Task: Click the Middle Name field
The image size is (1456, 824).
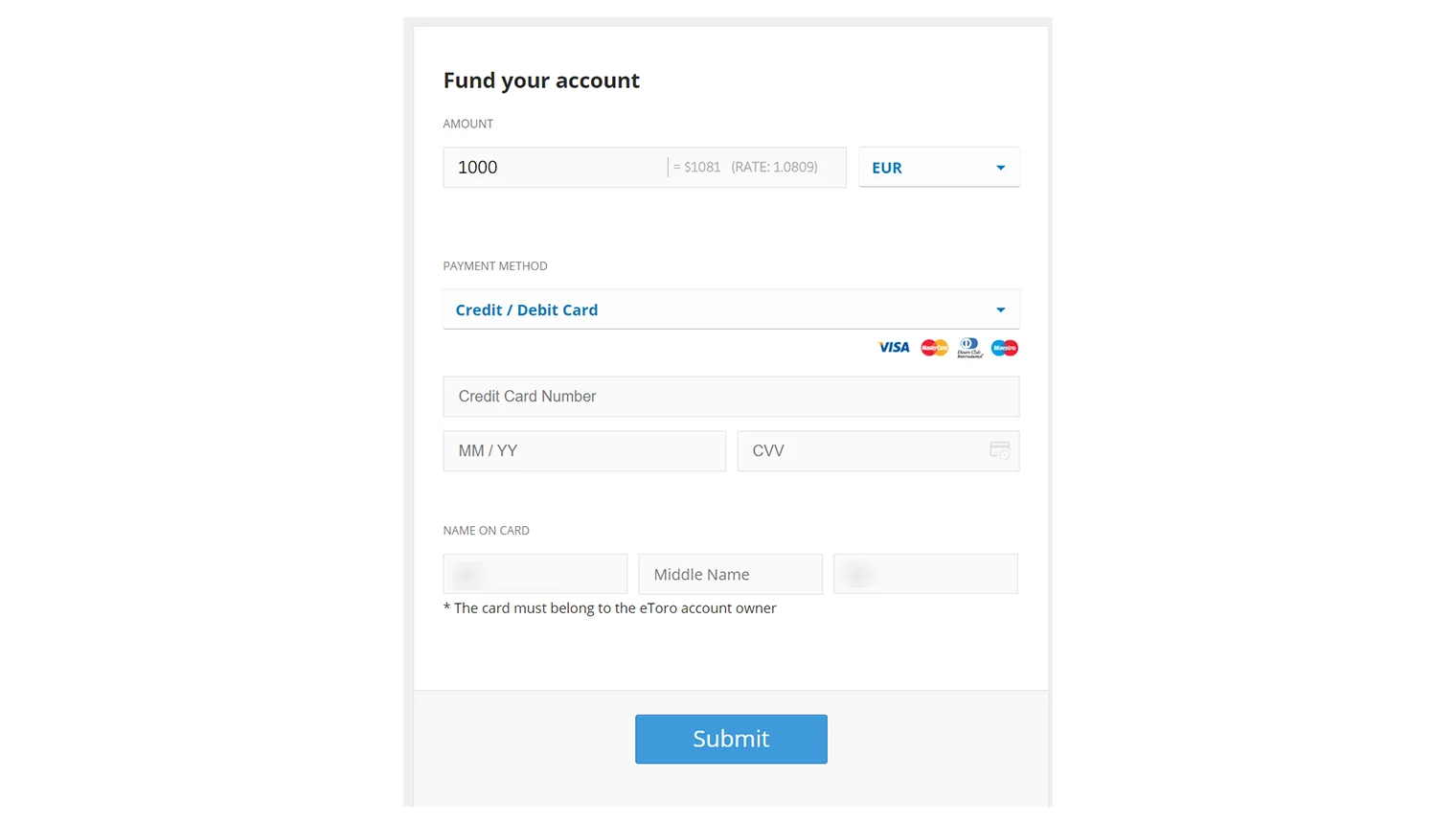Action: 730,573
